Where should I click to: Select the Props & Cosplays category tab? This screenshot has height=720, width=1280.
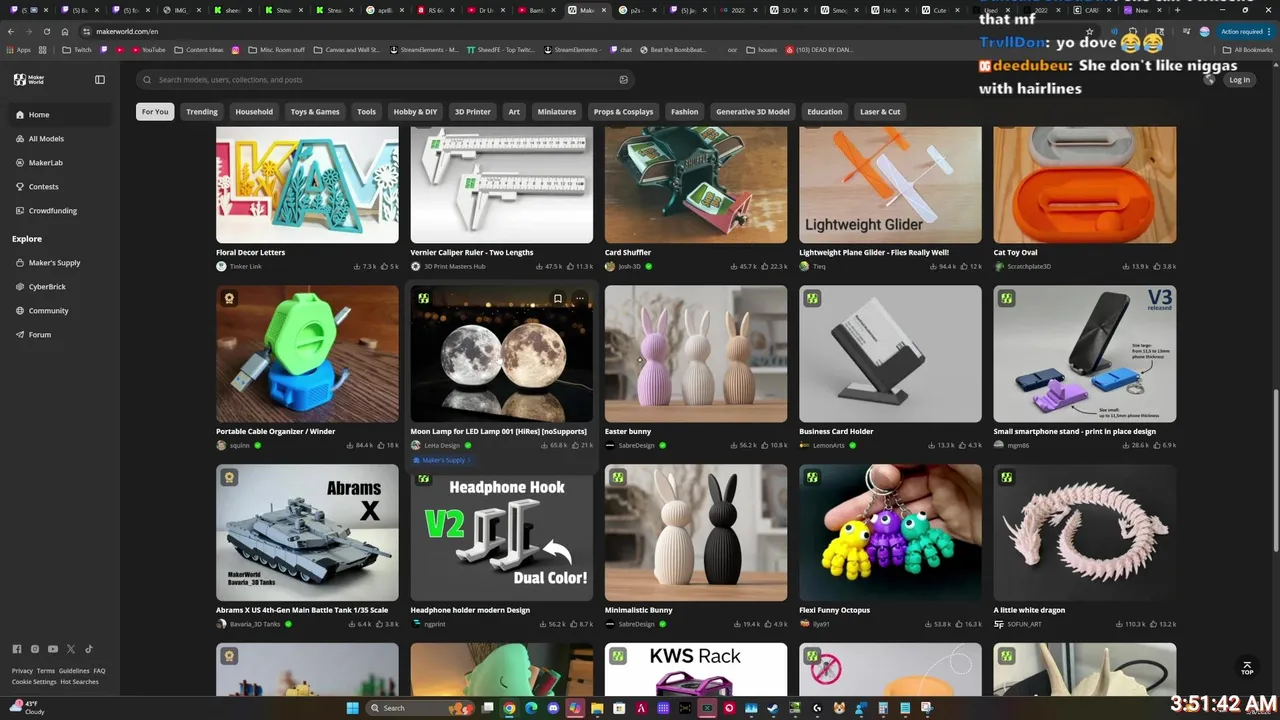[623, 112]
